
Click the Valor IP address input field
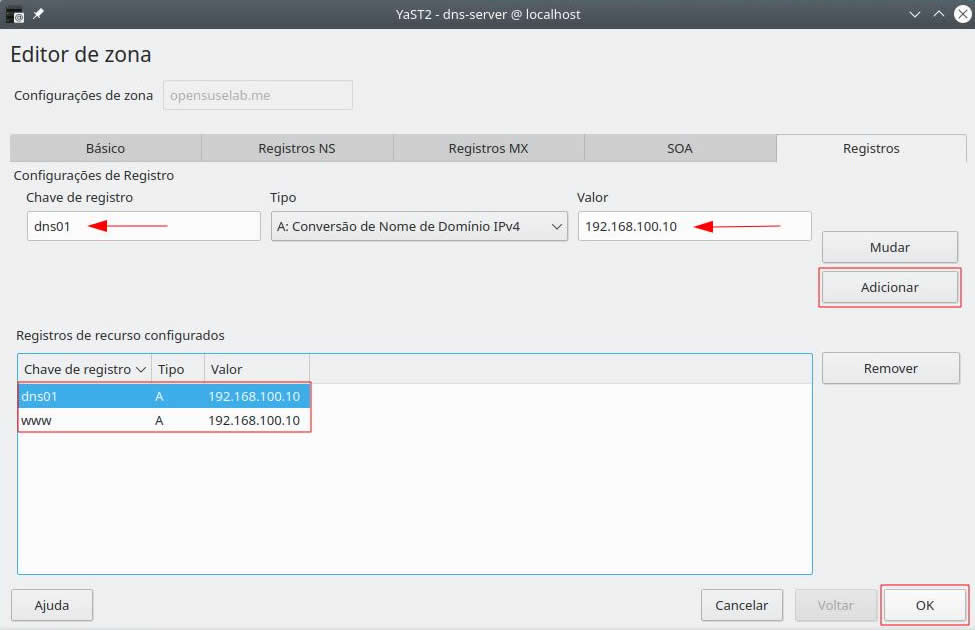point(694,226)
